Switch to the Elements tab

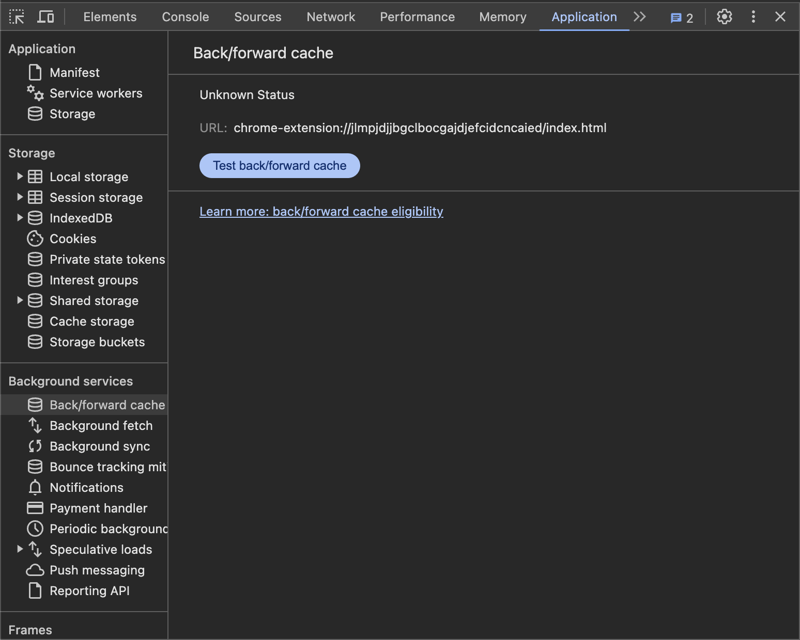(110, 17)
